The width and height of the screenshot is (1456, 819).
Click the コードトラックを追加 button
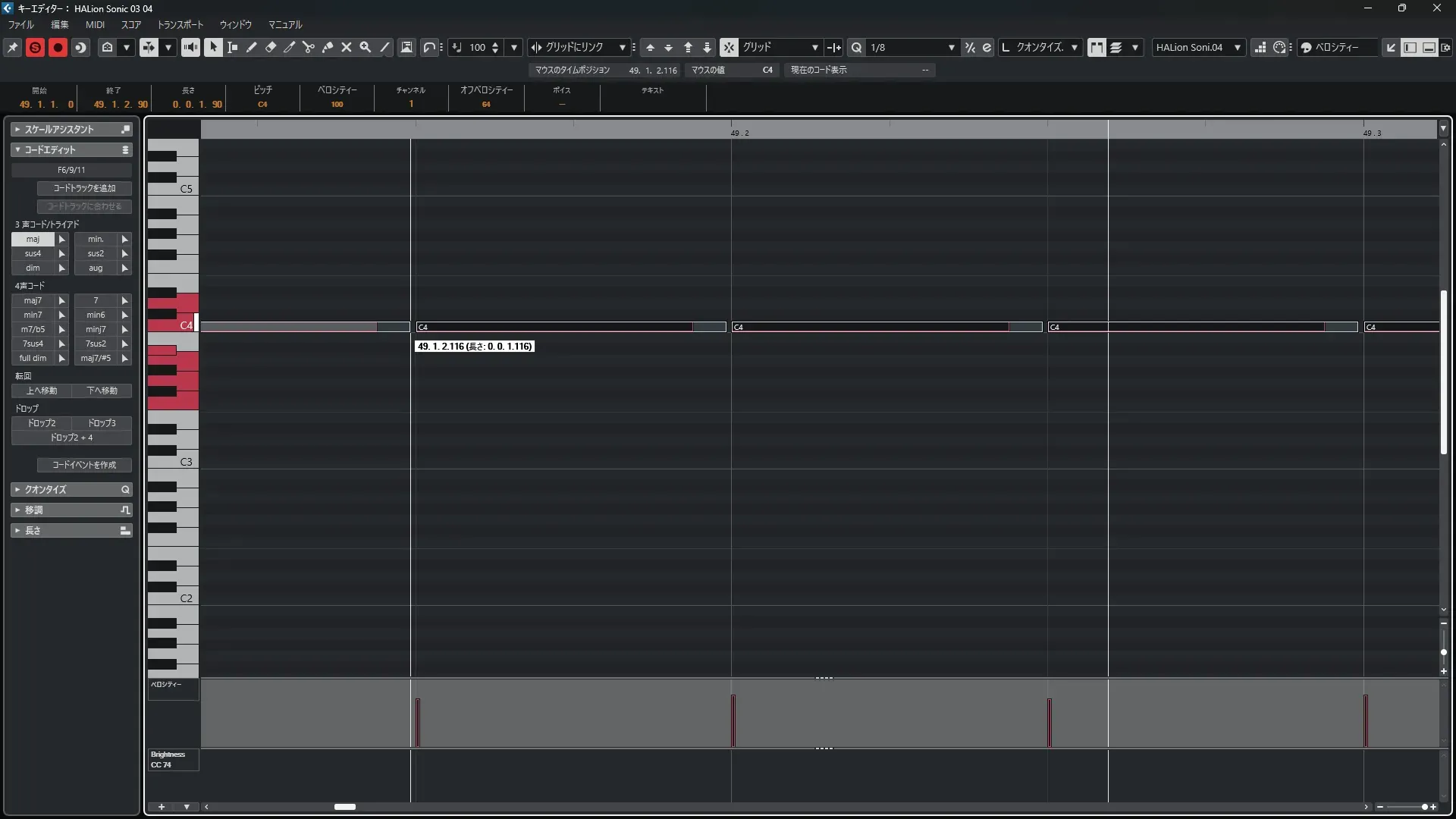click(84, 188)
